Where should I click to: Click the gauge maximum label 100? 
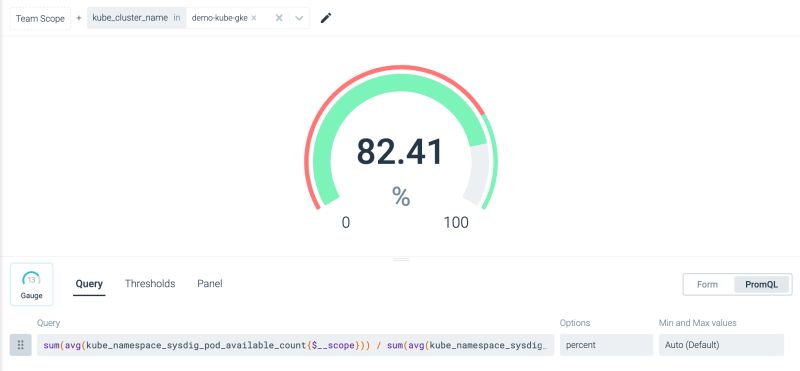(x=456, y=222)
